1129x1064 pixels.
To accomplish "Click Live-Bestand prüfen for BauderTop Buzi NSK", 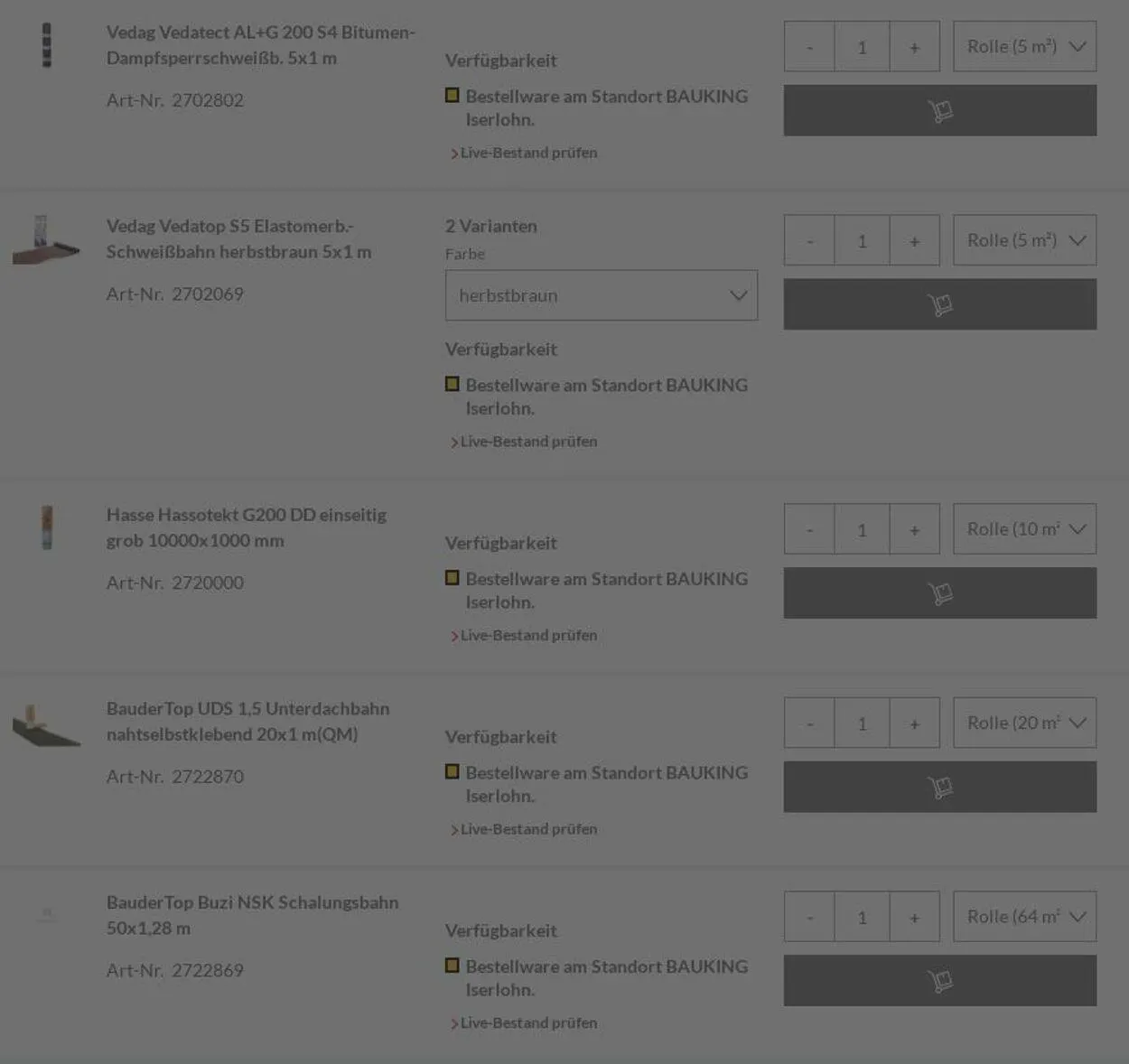I will (x=528, y=1023).
